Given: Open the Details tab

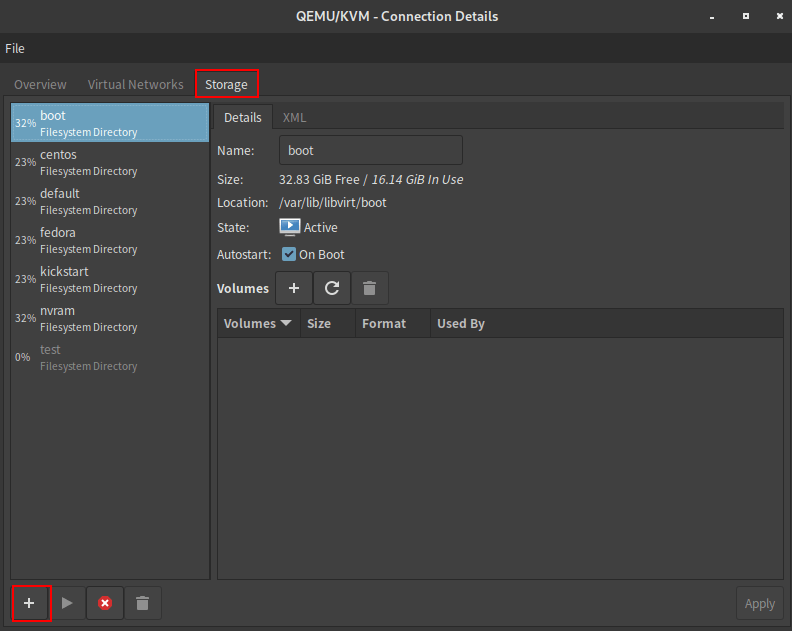Looking at the screenshot, I should click(243, 117).
